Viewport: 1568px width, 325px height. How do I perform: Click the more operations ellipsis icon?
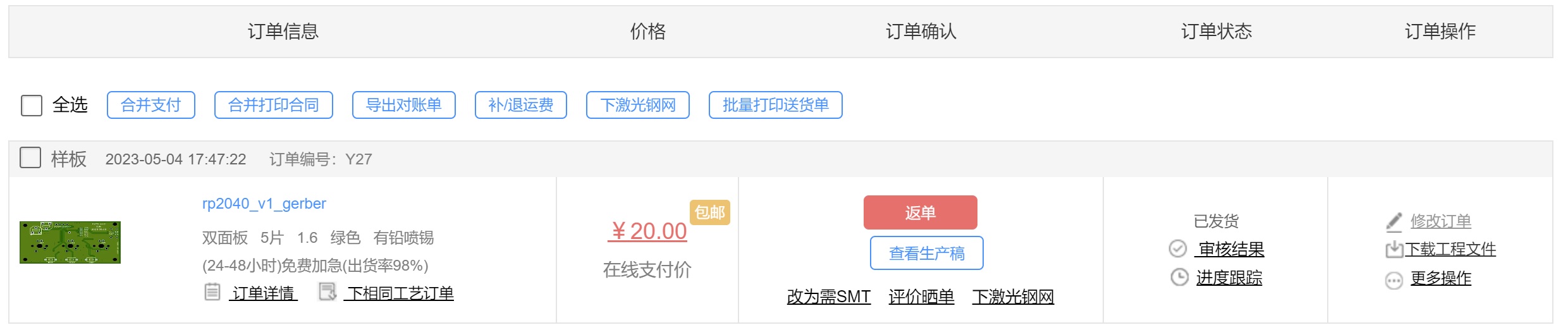(x=1394, y=280)
